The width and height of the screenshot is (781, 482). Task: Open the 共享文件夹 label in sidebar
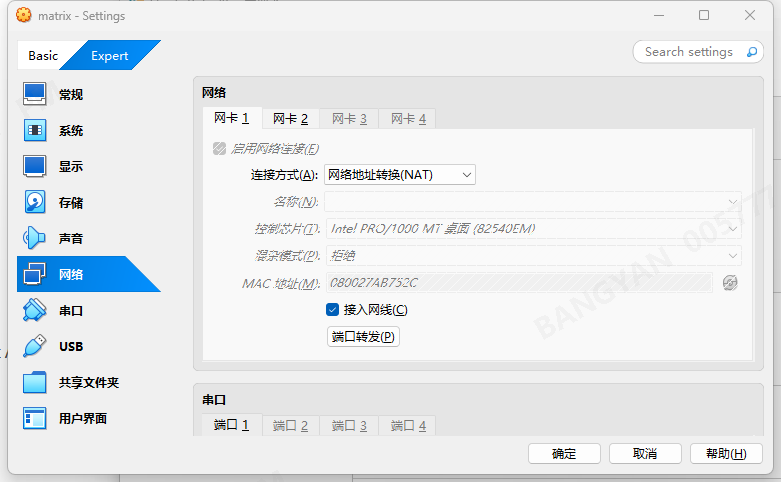[89, 382]
